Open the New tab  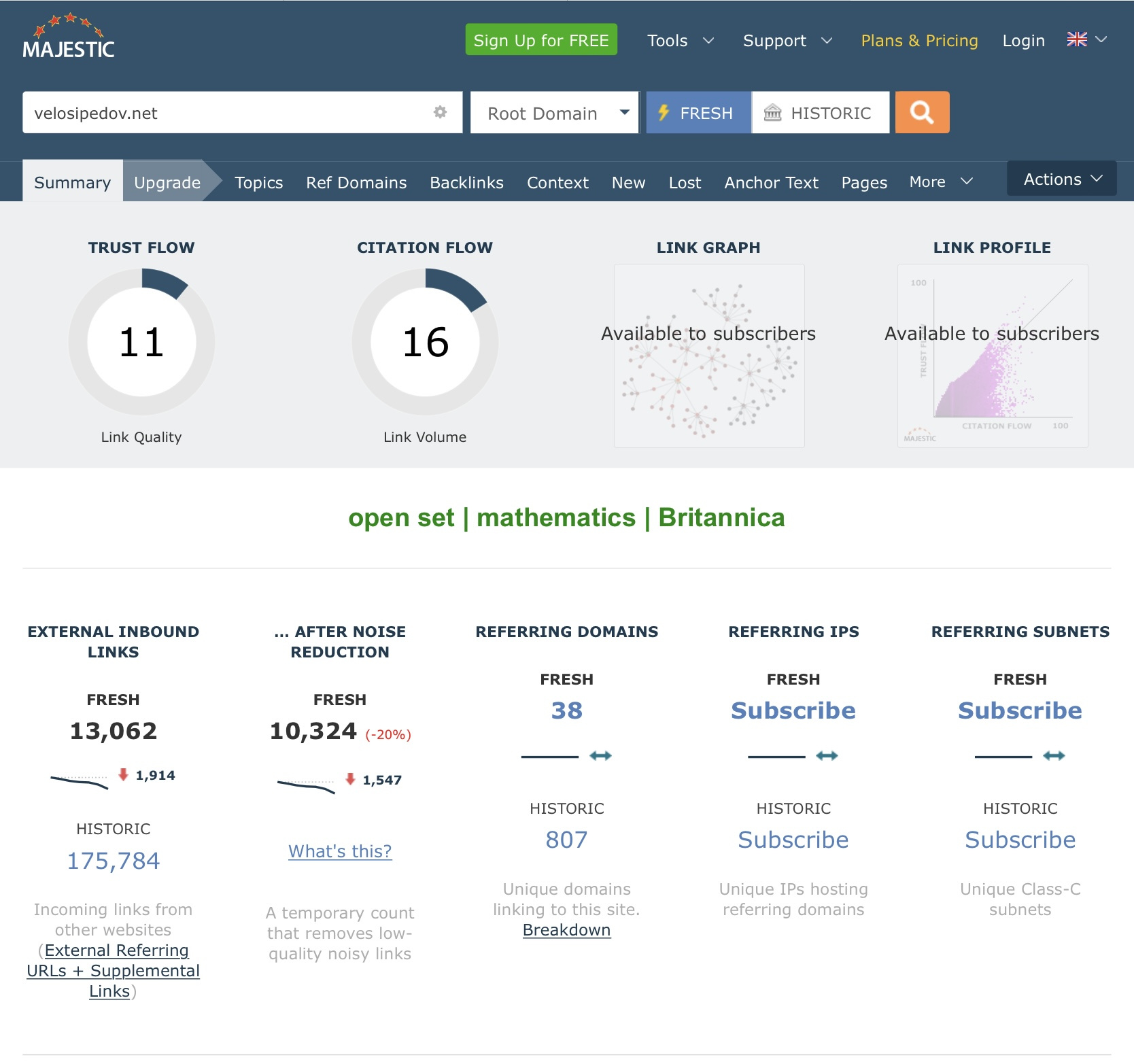[x=628, y=182]
